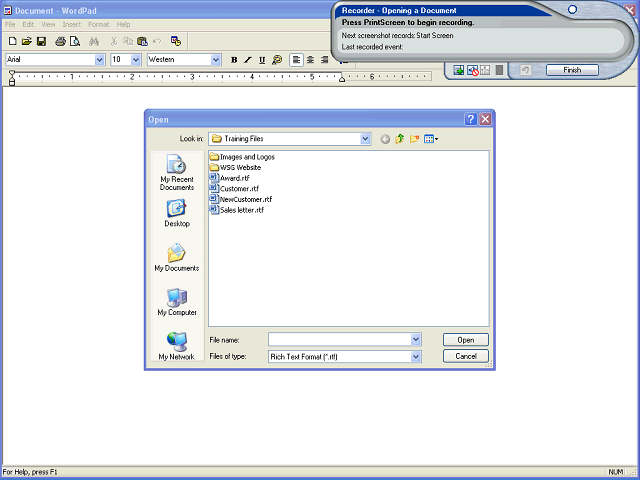Open the font size 10 dropdown
The image size is (640, 480).
[136, 60]
